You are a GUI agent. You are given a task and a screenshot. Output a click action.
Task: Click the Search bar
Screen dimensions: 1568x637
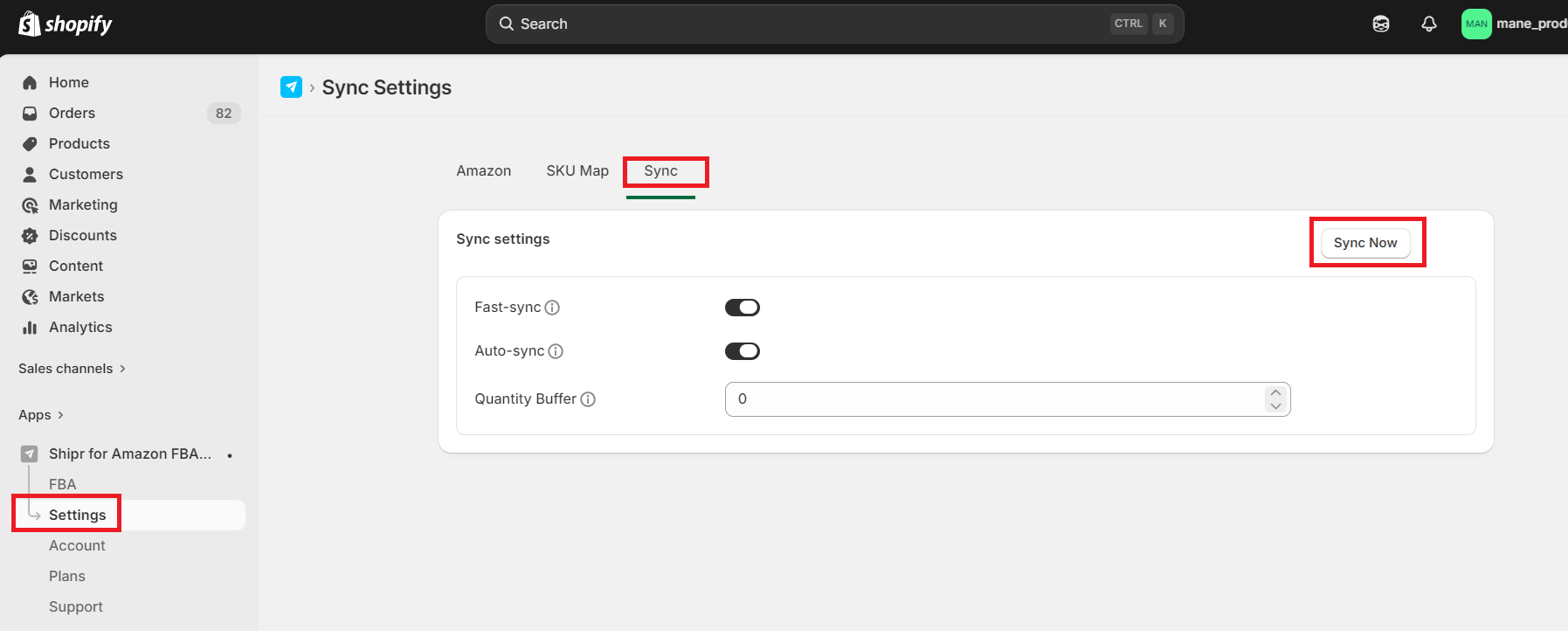tap(834, 24)
